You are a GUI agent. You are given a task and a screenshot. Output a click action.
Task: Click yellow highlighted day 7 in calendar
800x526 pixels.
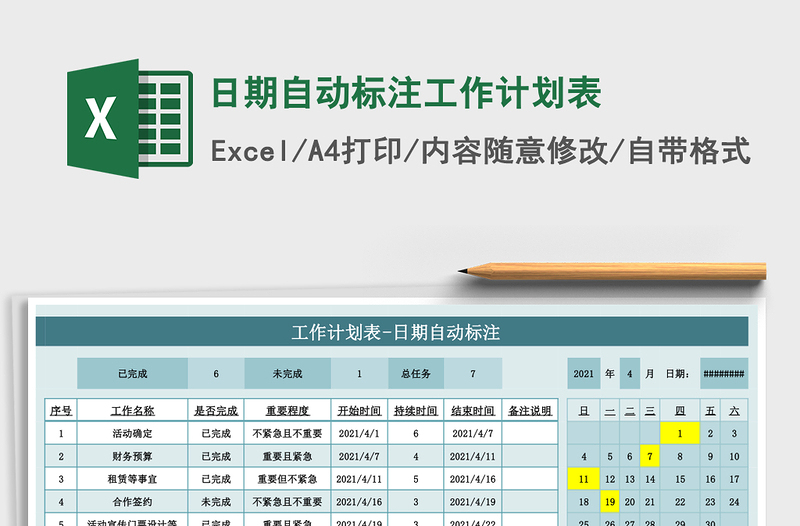pos(650,457)
